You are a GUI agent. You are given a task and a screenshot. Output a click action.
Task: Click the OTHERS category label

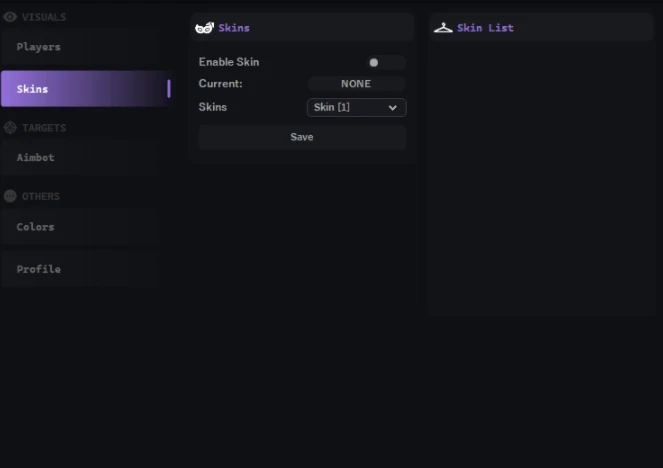pos(41,197)
